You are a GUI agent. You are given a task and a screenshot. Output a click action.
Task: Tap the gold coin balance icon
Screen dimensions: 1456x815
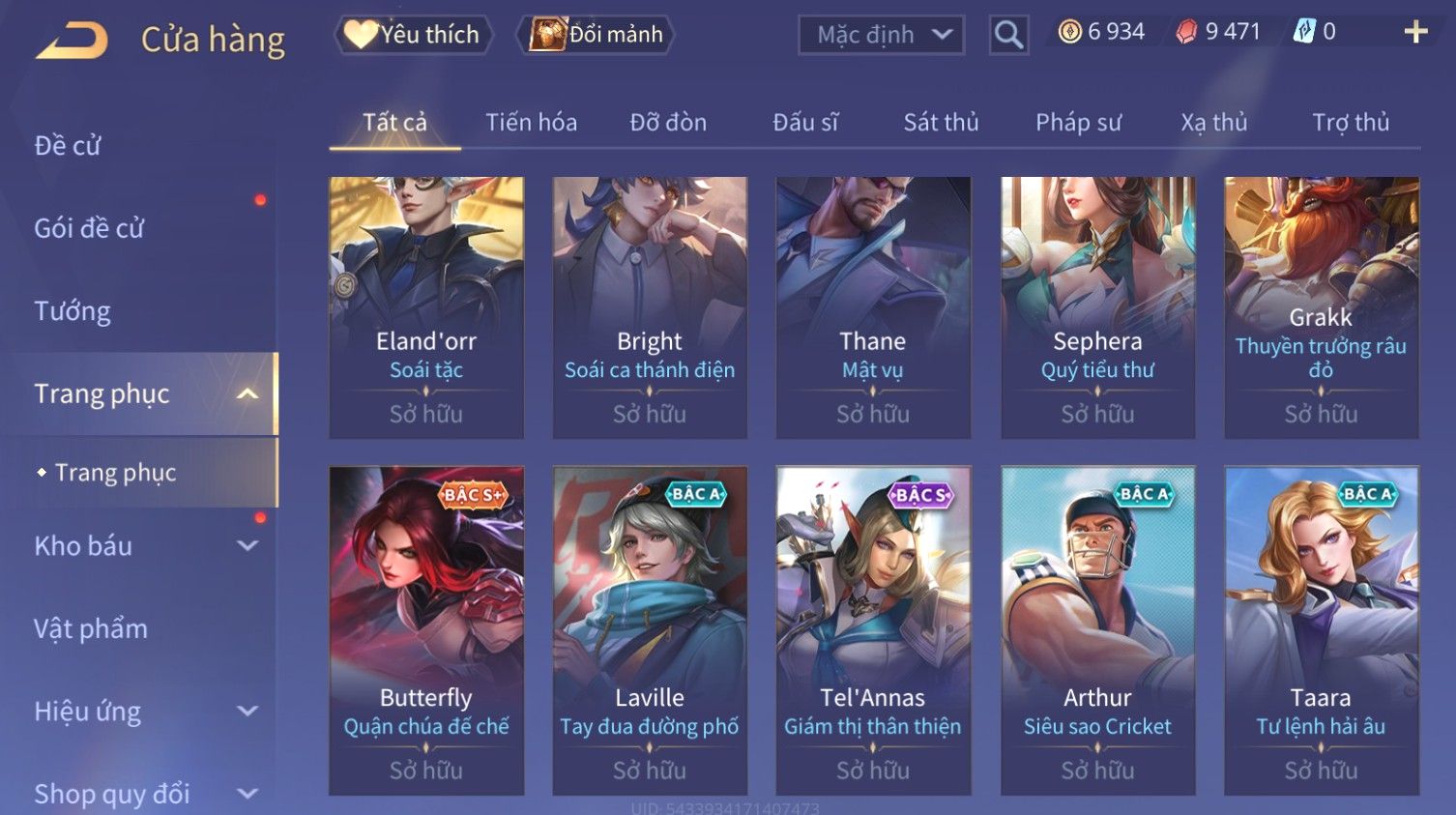coord(1069,32)
